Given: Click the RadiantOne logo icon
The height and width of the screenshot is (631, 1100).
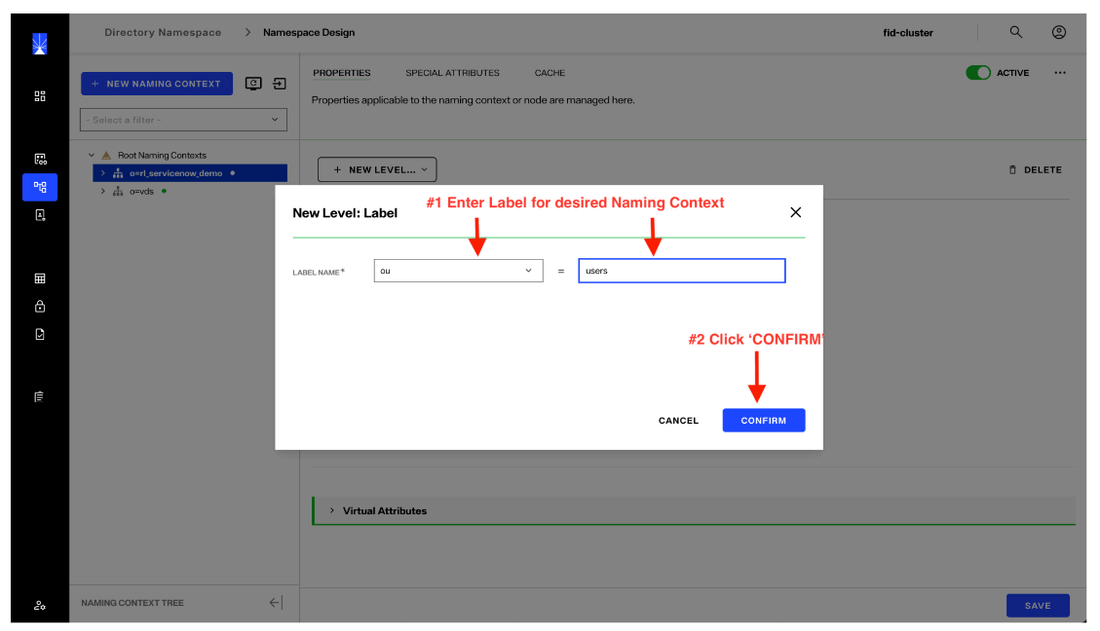Looking at the screenshot, I should tap(40, 44).
